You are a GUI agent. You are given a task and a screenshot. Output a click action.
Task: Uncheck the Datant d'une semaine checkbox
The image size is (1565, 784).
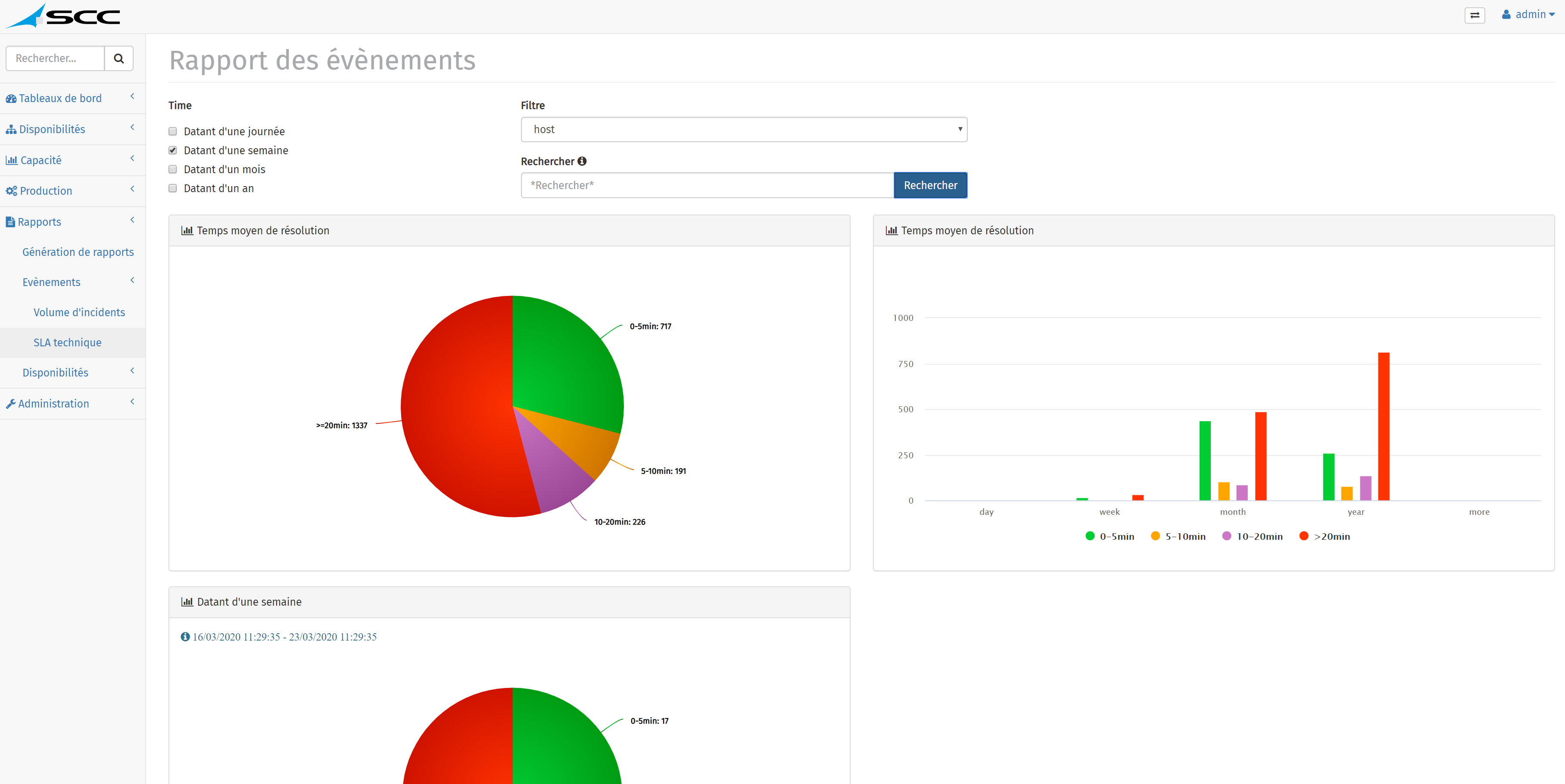click(x=172, y=151)
